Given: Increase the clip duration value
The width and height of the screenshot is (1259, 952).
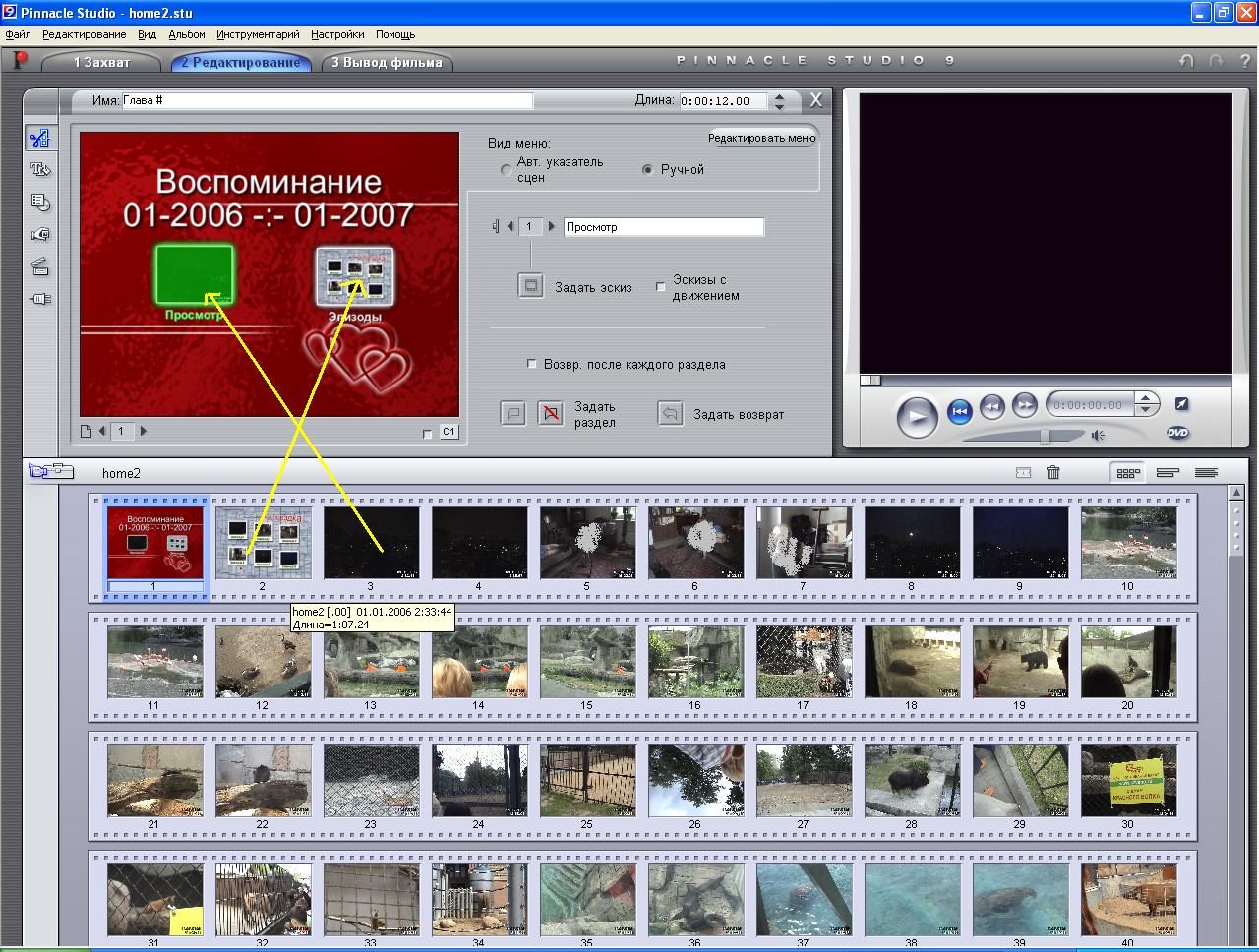Looking at the screenshot, I should 779,96.
